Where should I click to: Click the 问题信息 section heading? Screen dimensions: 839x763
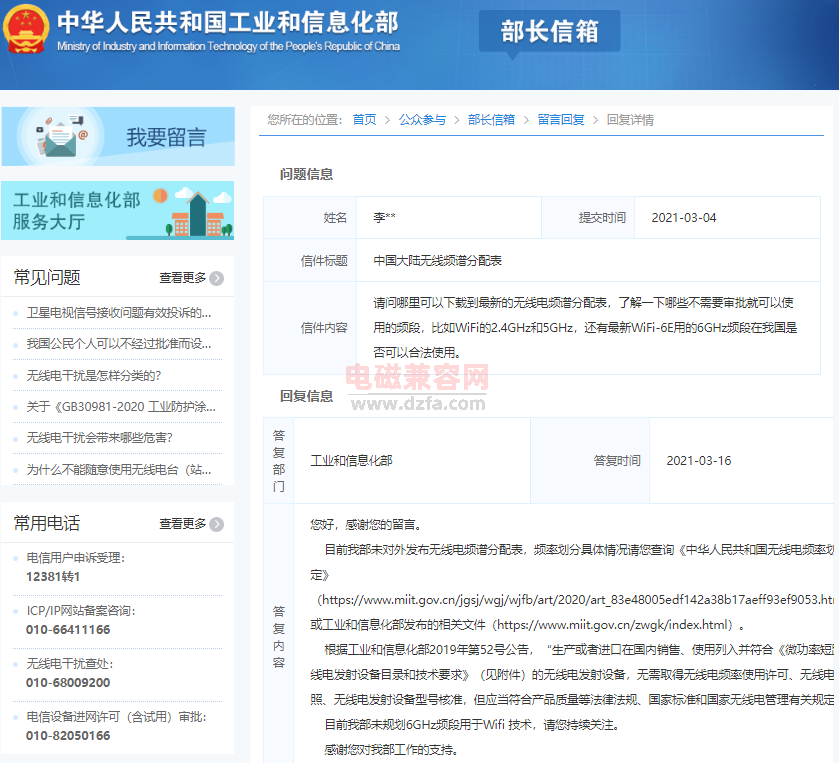pos(307,174)
